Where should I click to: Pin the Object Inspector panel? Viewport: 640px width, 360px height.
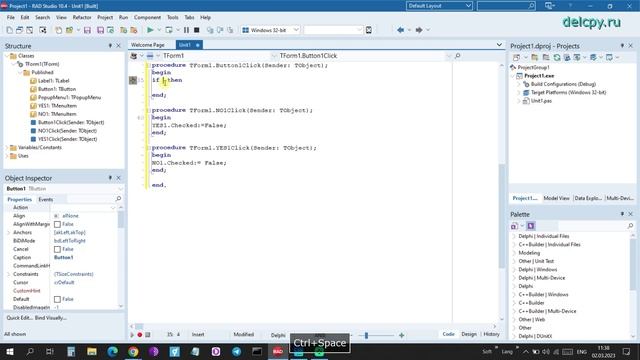pos(110,178)
